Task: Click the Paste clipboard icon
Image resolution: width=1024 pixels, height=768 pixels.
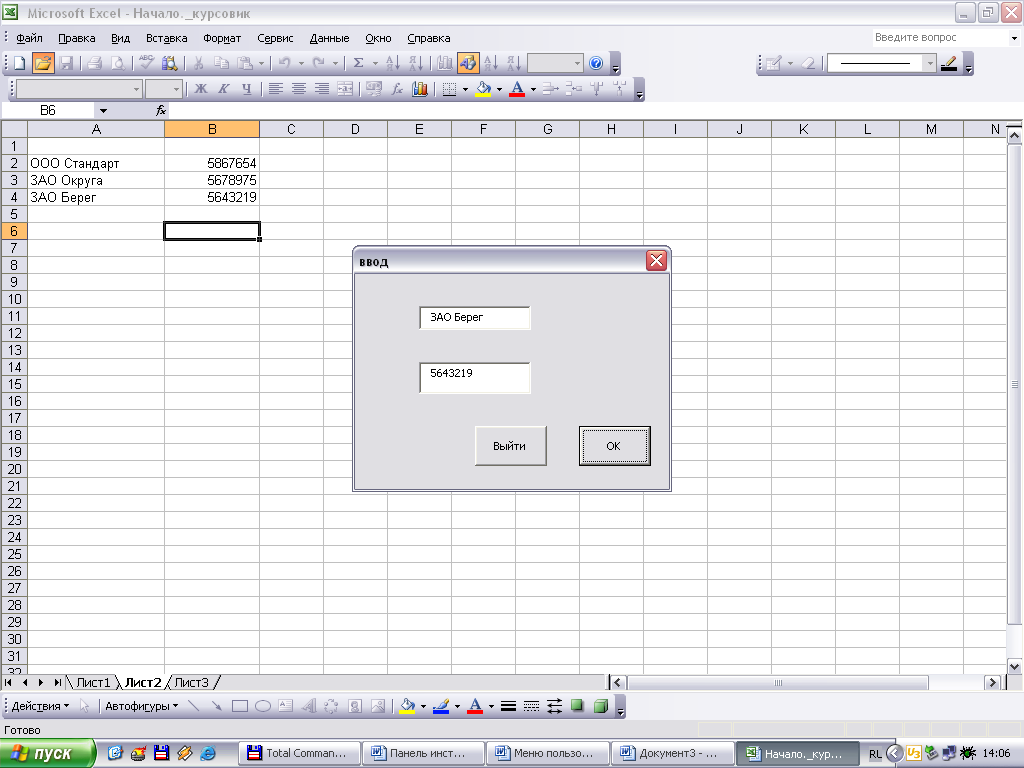Action: click(245, 63)
